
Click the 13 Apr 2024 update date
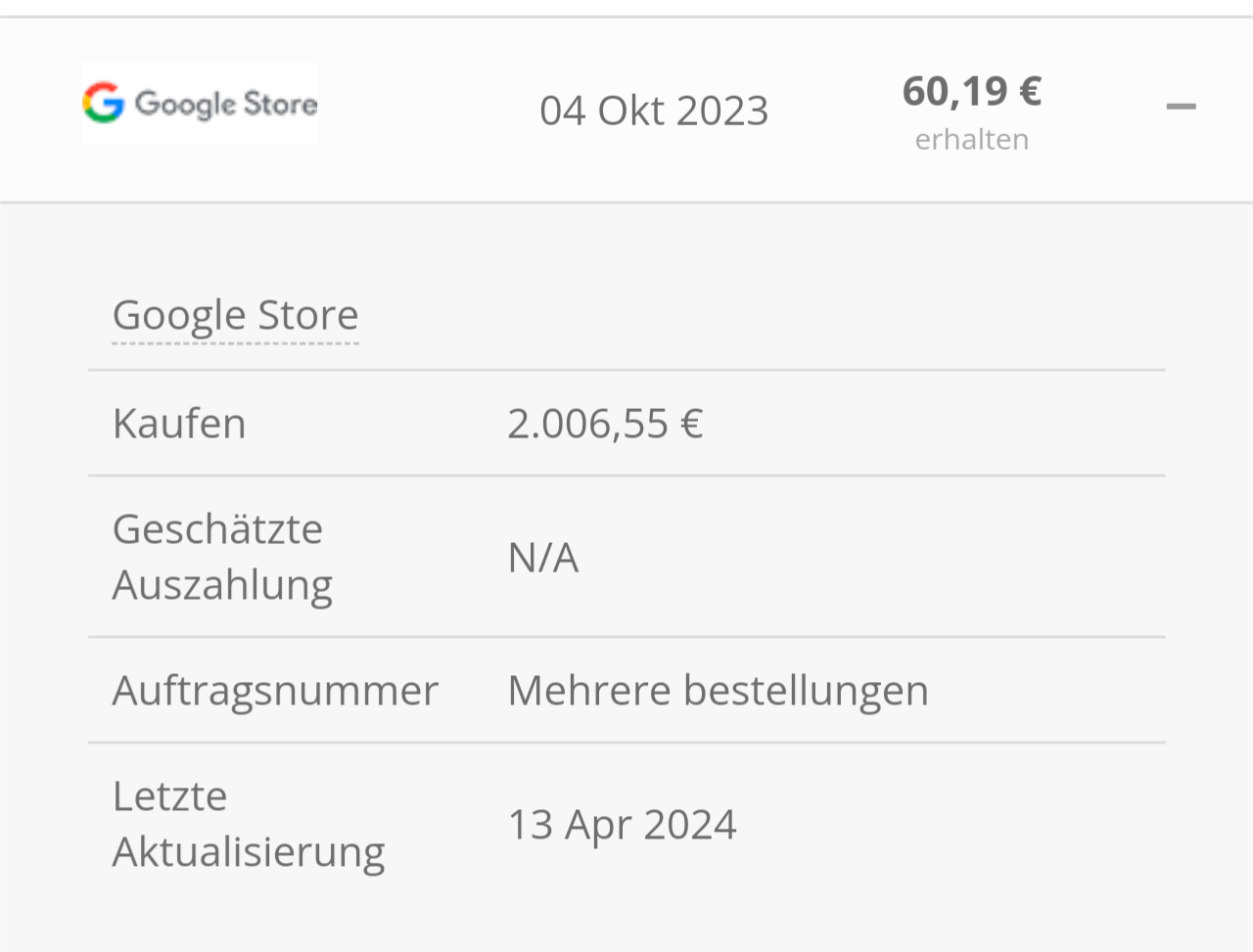tap(622, 825)
